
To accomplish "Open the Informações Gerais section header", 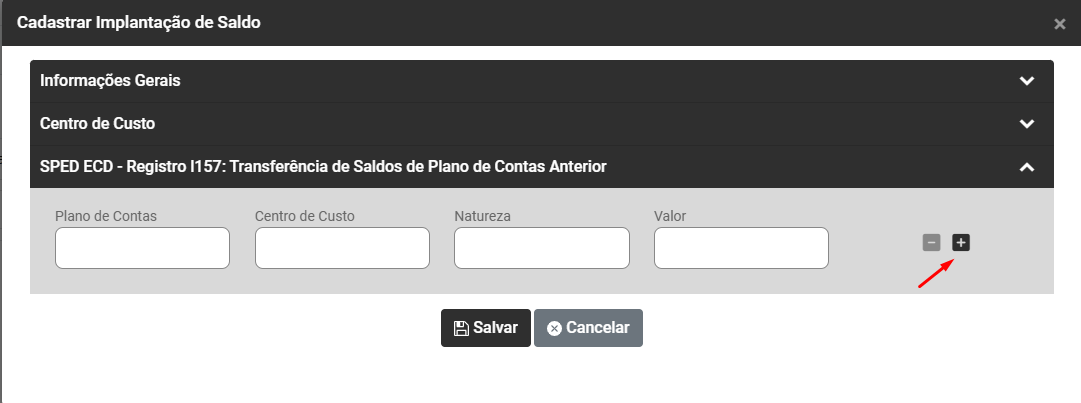I will tap(110, 81).
